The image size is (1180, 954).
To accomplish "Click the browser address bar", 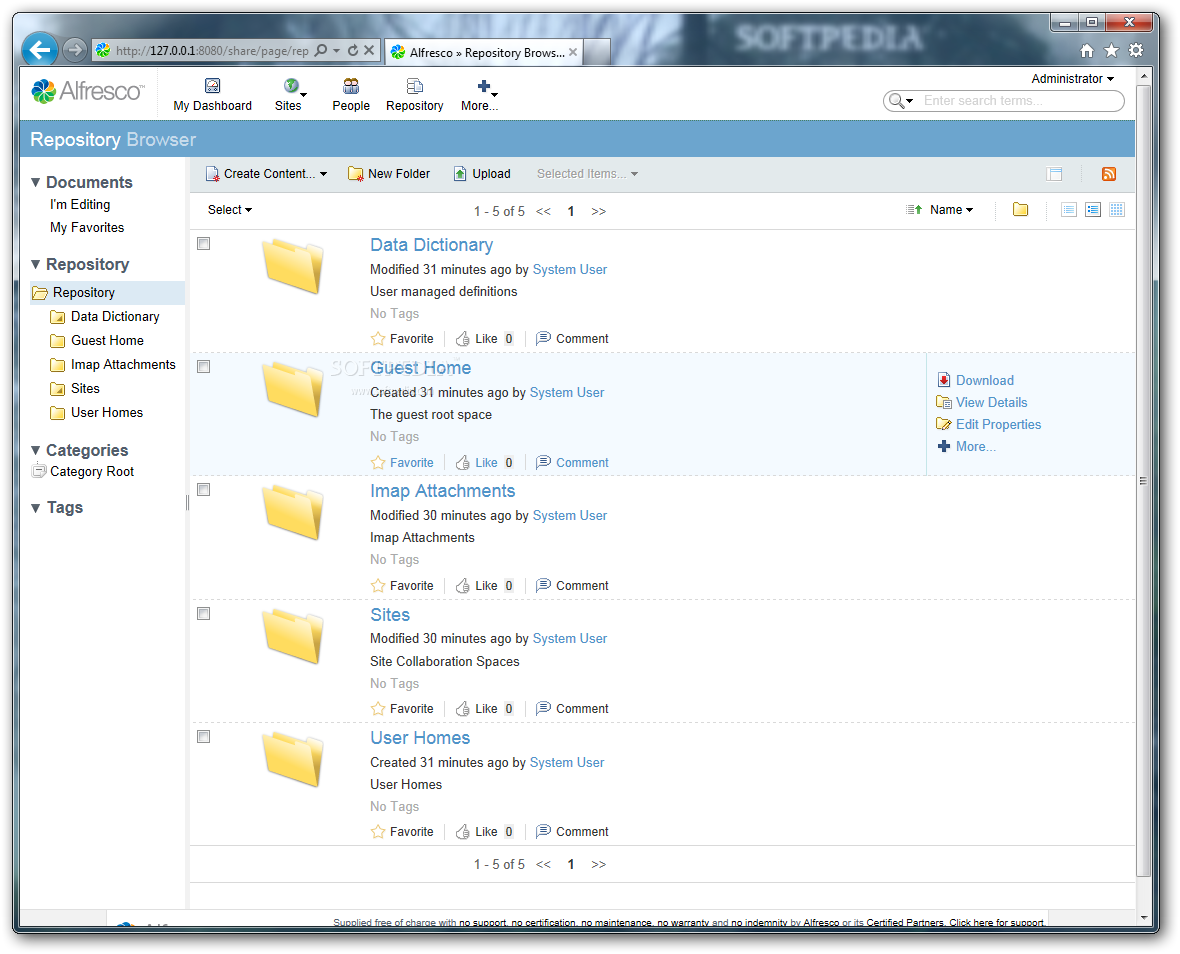I will [x=212, y=50].
